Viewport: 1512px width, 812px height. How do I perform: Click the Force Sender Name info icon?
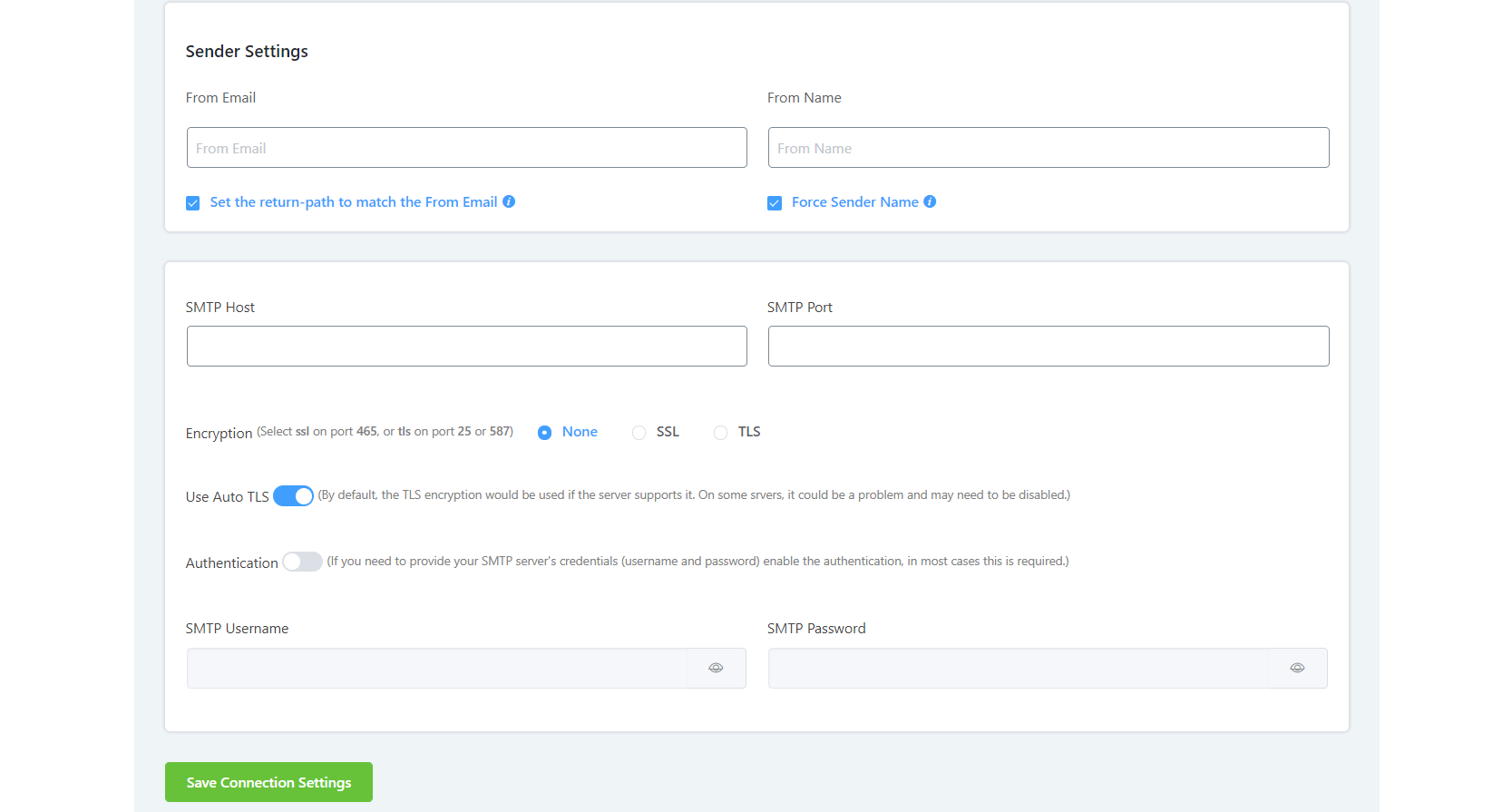930,201
